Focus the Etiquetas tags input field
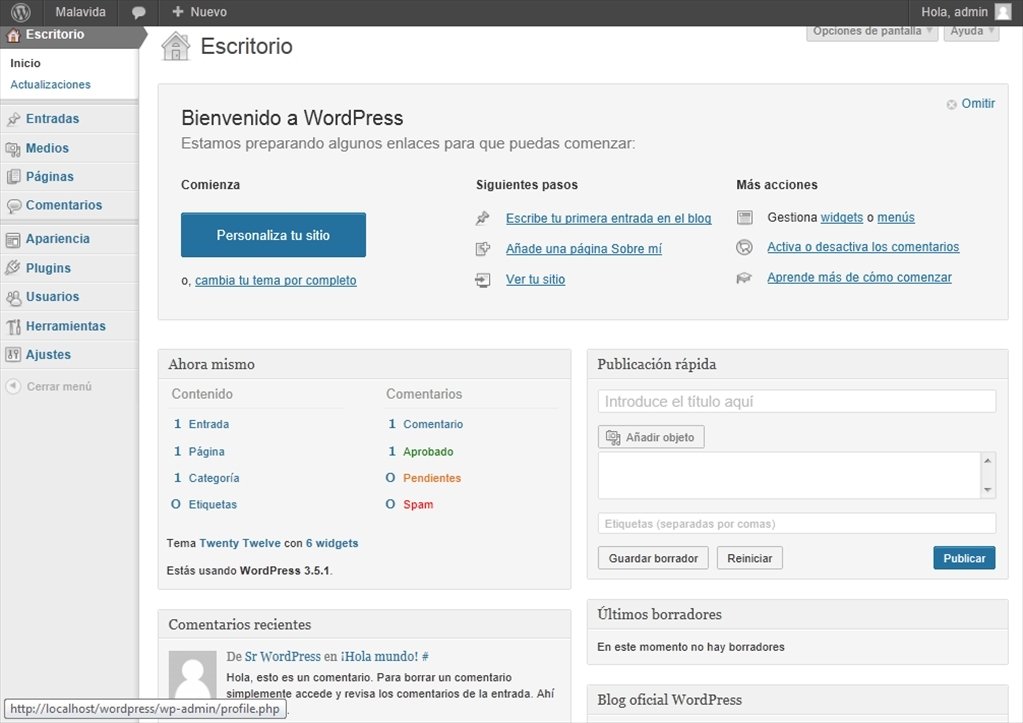1023x723 pixels. pos(797,523)
